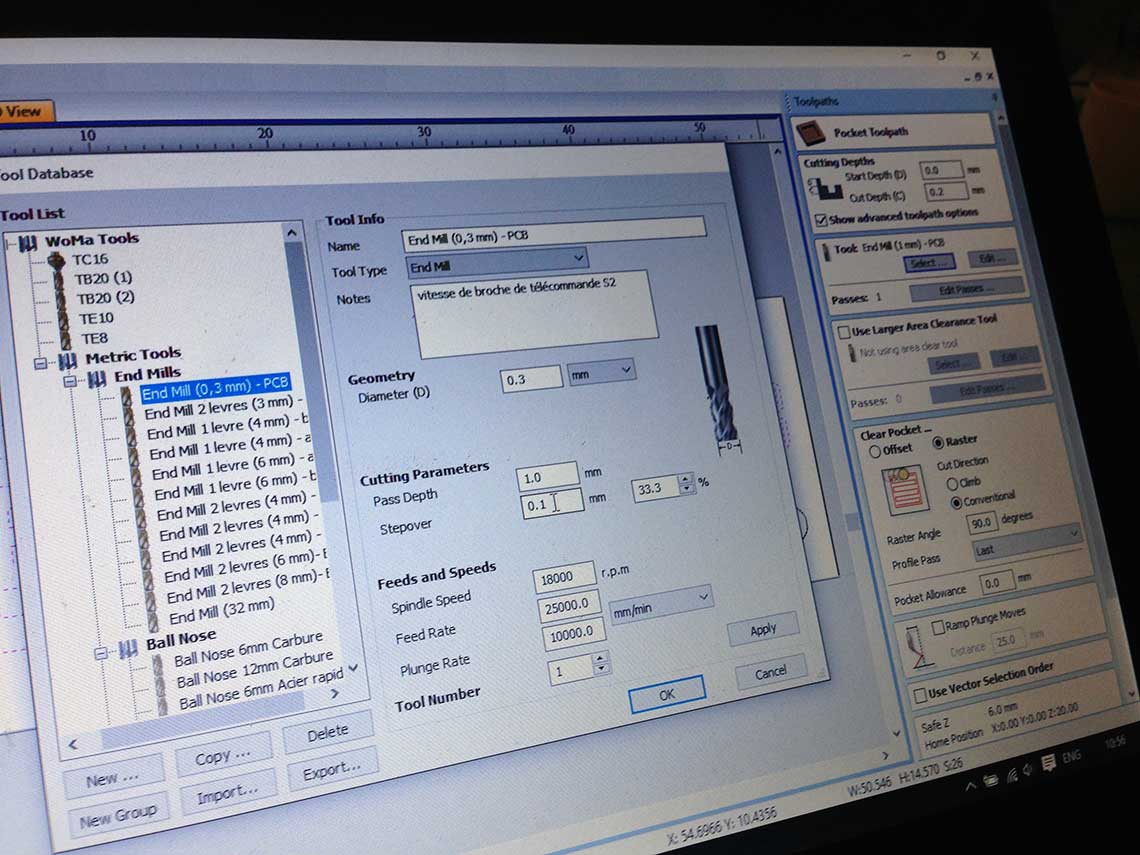Increase stepover percentage with stepper arrow
This screenshot has width=1140, height=855.
pos(685,479)
